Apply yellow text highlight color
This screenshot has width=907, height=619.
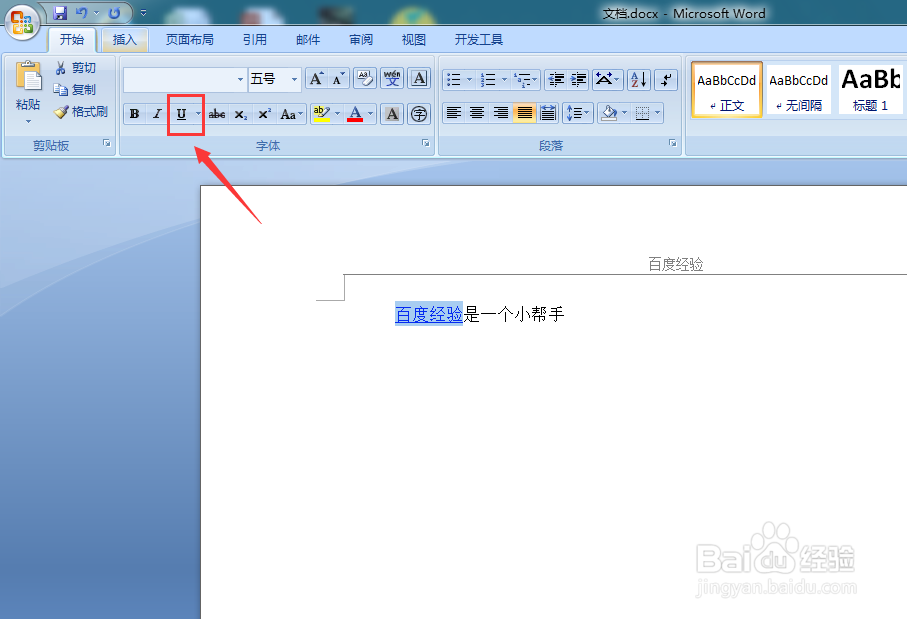(322, 114)
